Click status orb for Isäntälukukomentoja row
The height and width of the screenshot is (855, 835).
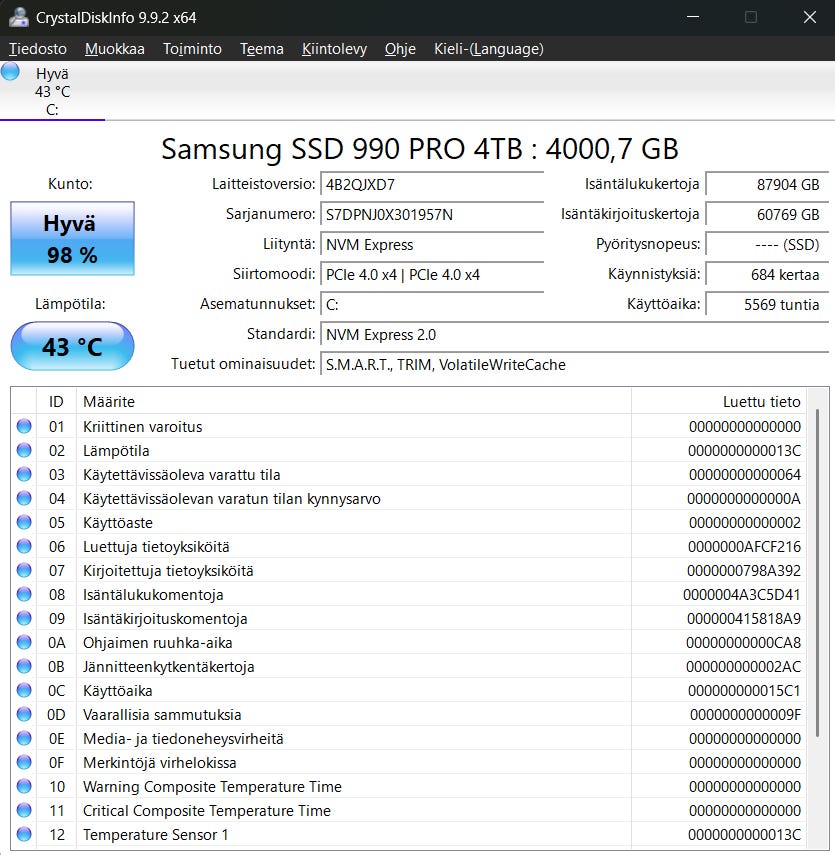(x=24, y=594)
